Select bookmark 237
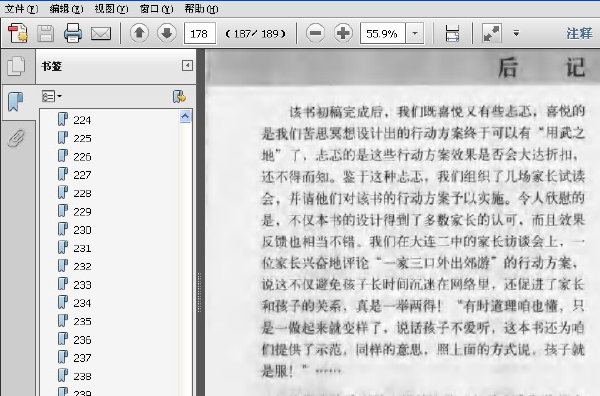The image size is (600, 396). [75, 358]
